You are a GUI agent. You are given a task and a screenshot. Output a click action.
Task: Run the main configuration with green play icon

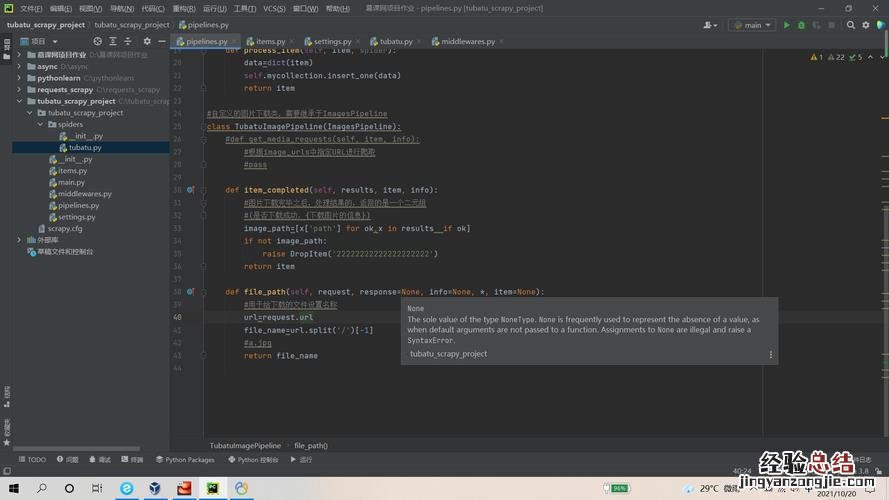click(x=786, y=25)
